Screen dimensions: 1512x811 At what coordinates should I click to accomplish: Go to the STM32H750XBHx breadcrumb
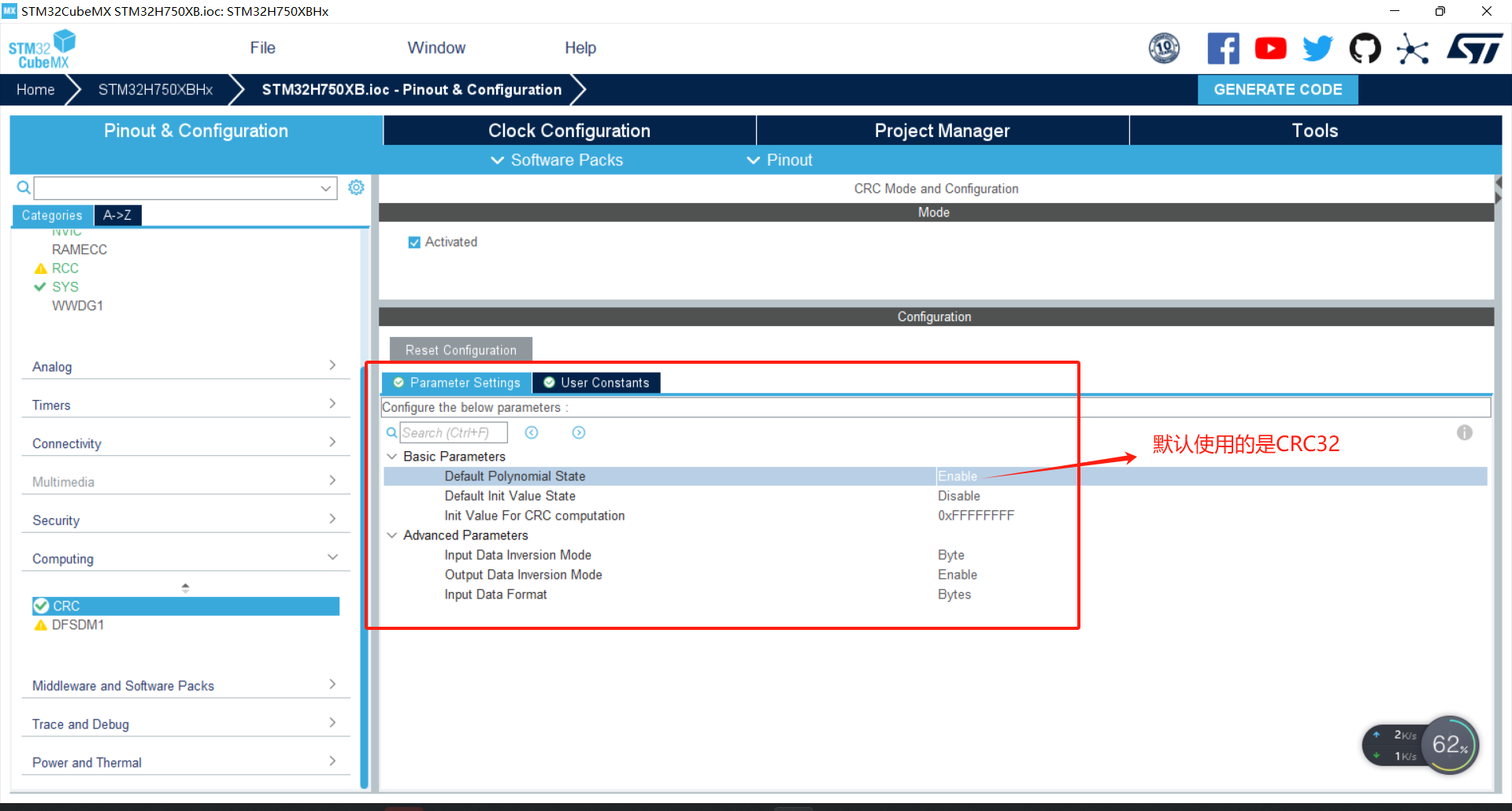coord(156,90)
